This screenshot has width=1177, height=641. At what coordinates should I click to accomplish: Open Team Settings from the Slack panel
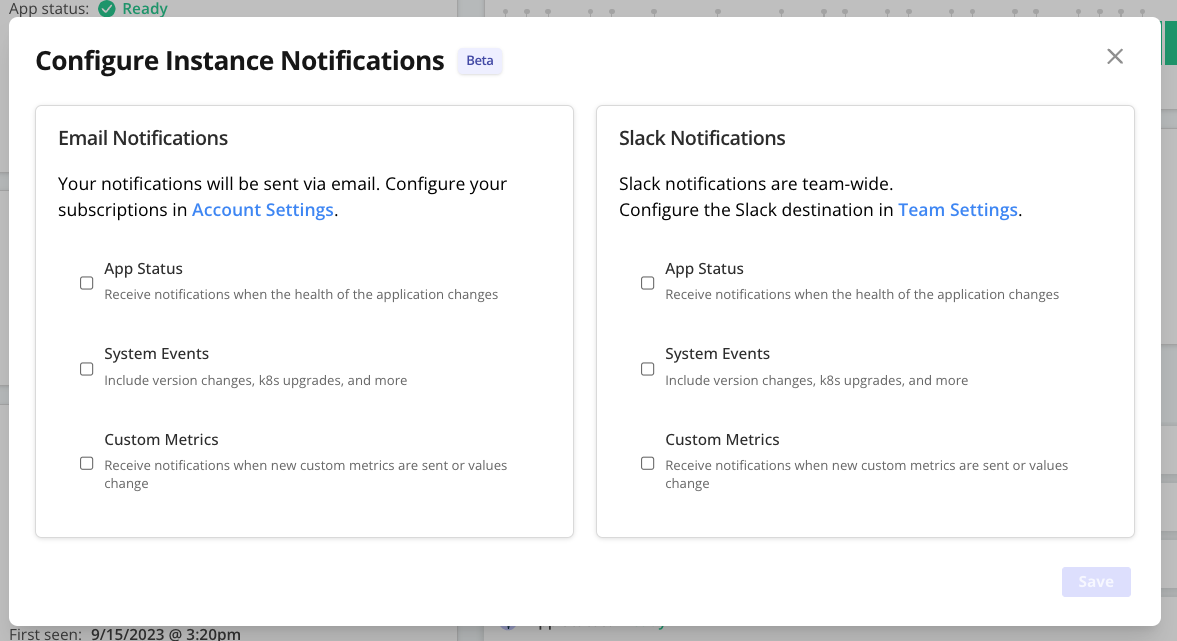[957, 210]
